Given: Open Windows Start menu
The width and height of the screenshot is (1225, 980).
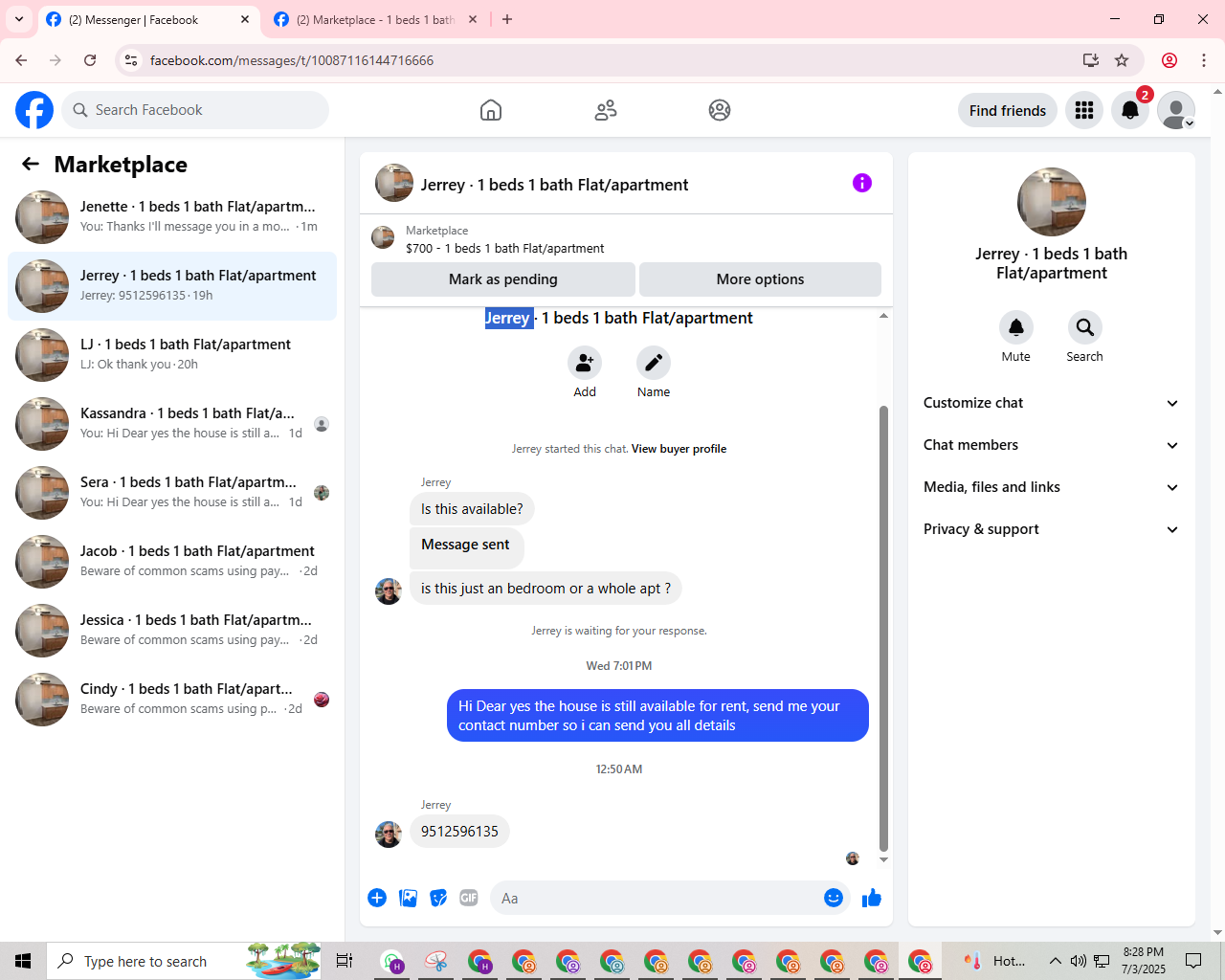Looking at the screenshot, I should coord(23,961).
